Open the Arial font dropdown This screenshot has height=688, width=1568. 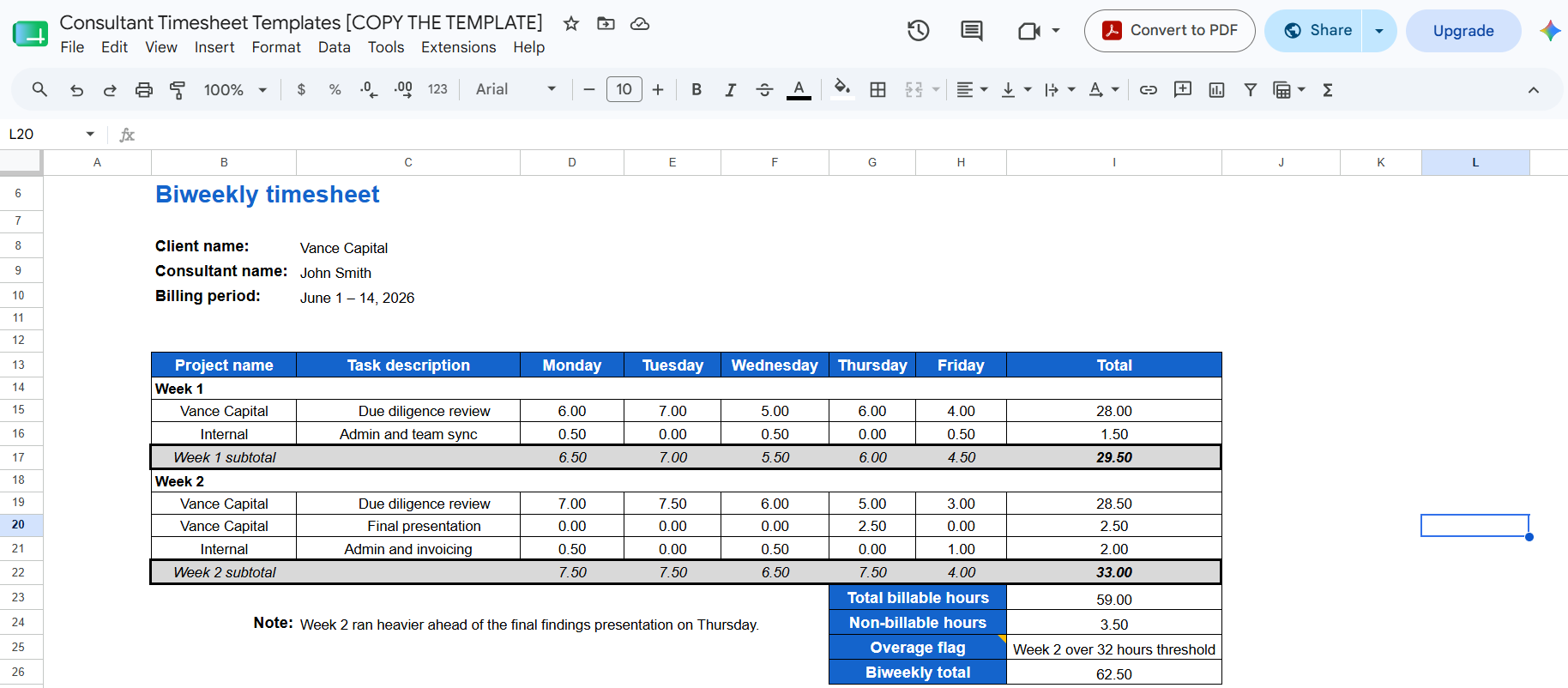coord(516,89)
